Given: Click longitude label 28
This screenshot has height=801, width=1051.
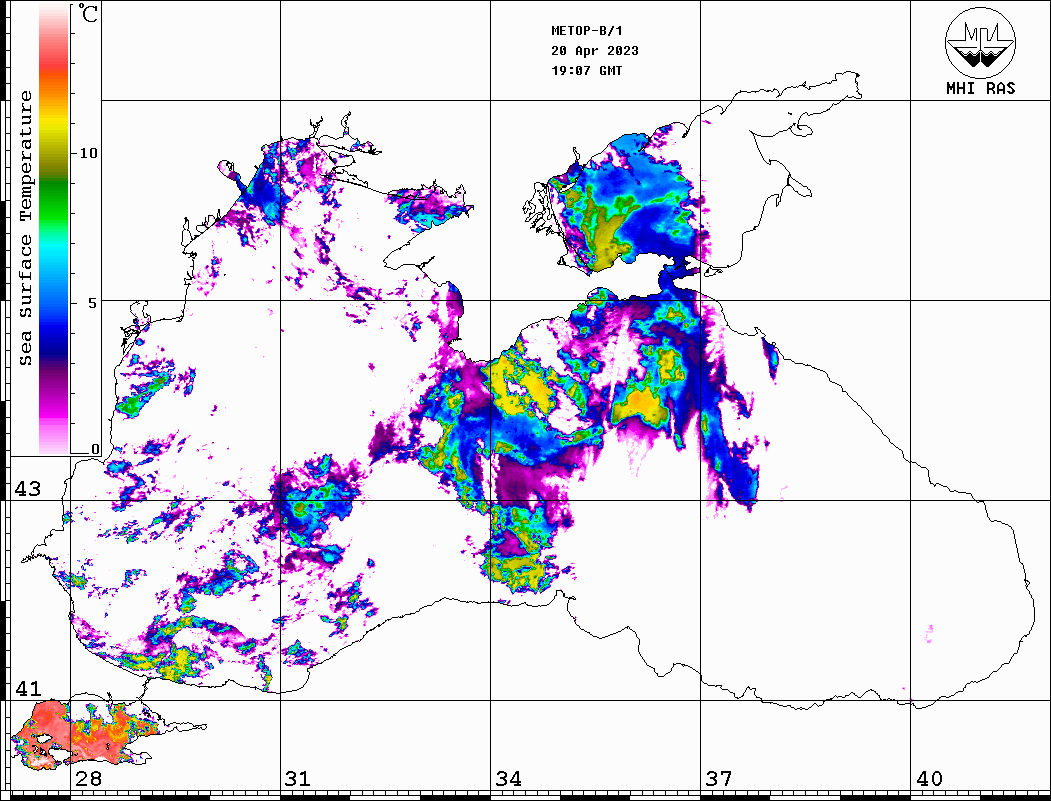Looking at the screenshot, I should pos(88,779).
